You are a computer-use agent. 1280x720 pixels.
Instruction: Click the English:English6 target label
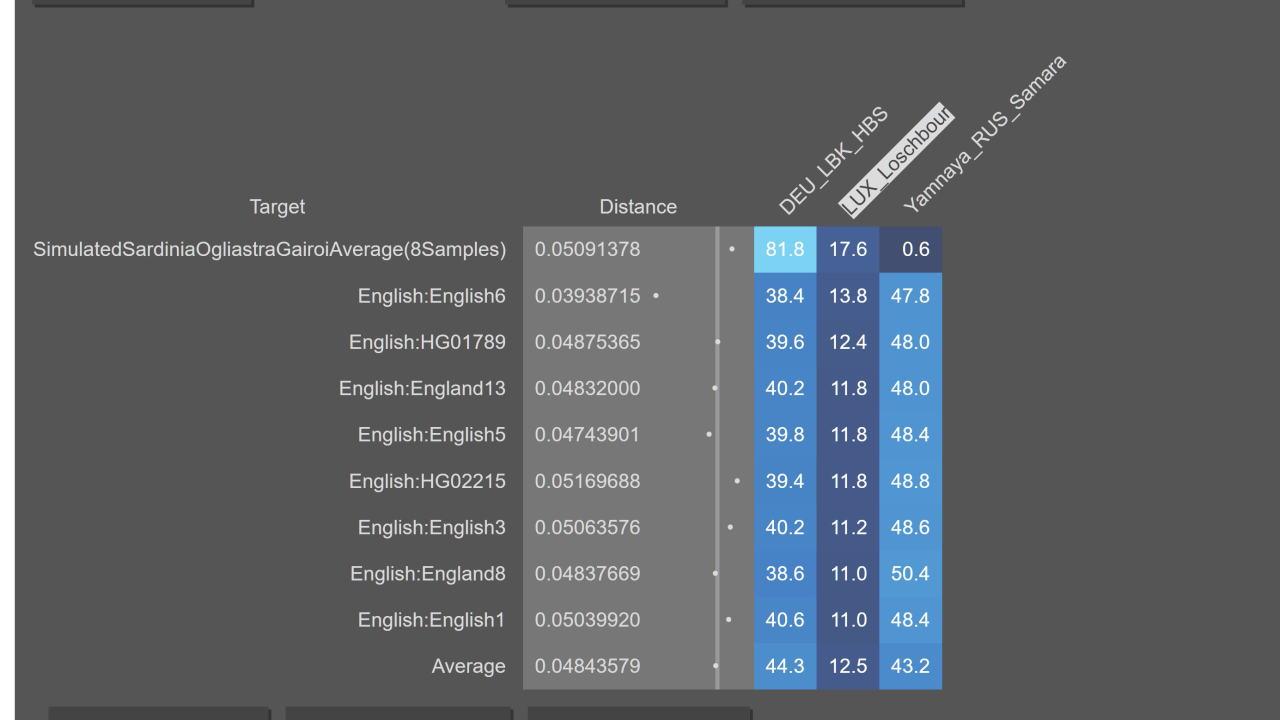[432, 296]
